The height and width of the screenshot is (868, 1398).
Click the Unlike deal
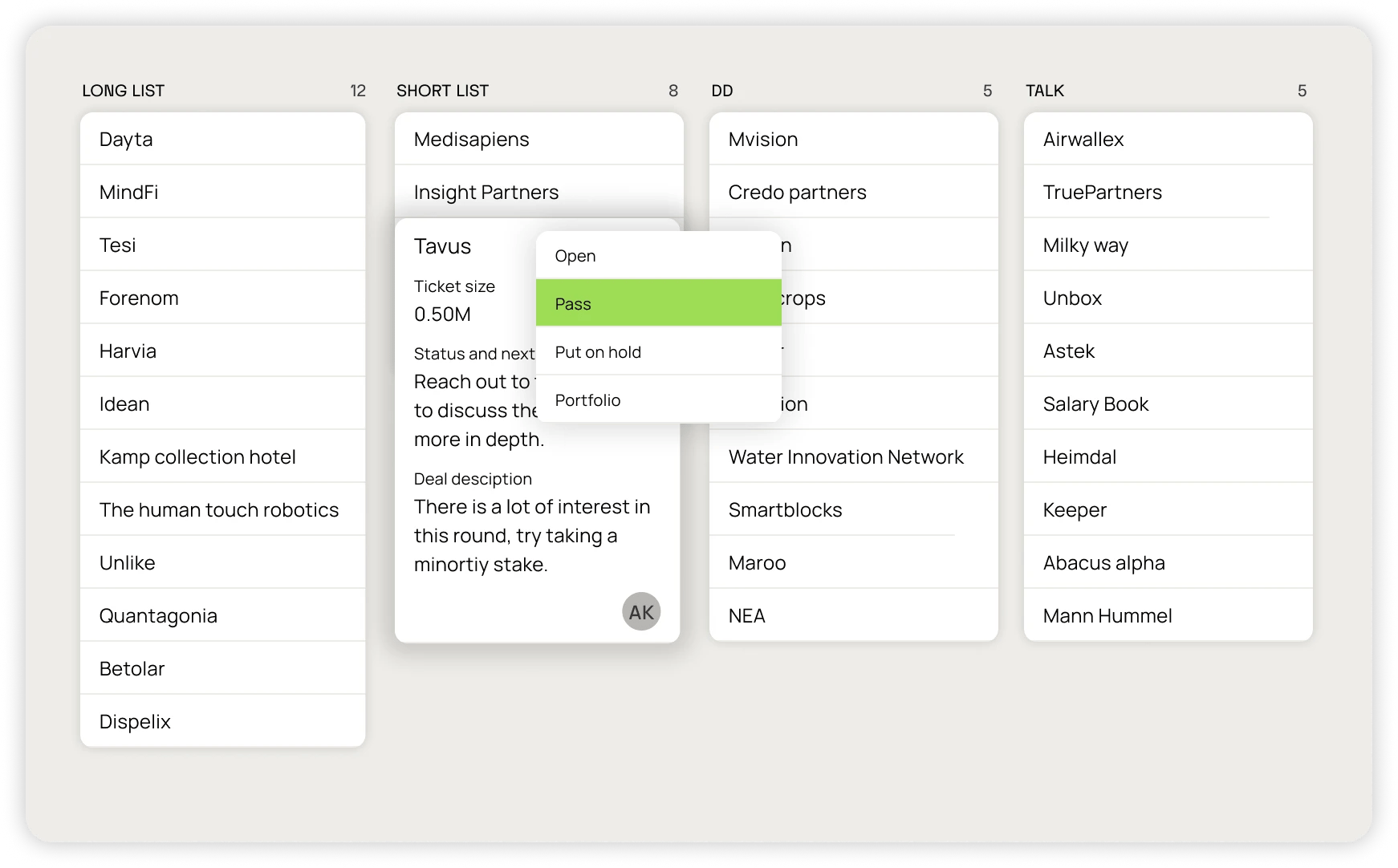[x=223, y=562]
